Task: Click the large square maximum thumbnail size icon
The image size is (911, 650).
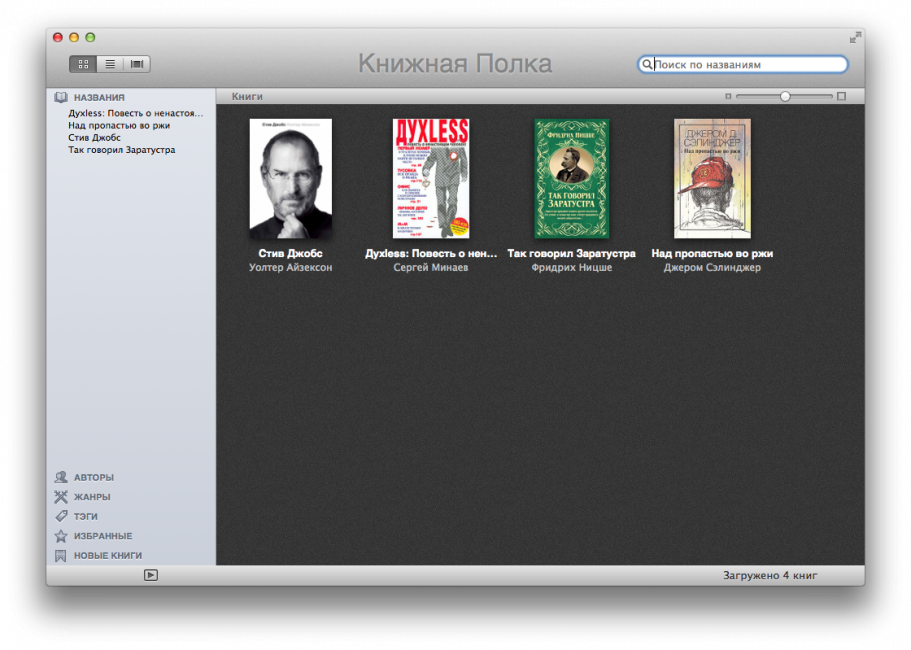Action: (x=841, y=97)
